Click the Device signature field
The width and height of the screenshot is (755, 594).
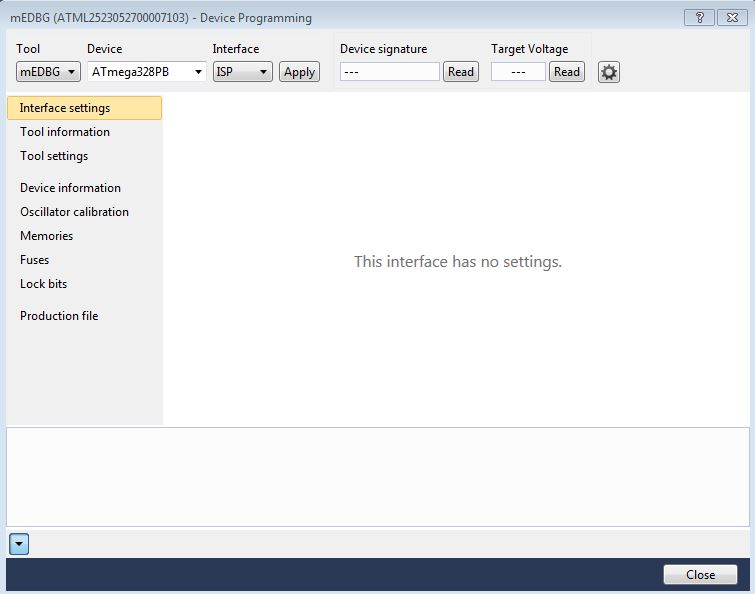390,72
